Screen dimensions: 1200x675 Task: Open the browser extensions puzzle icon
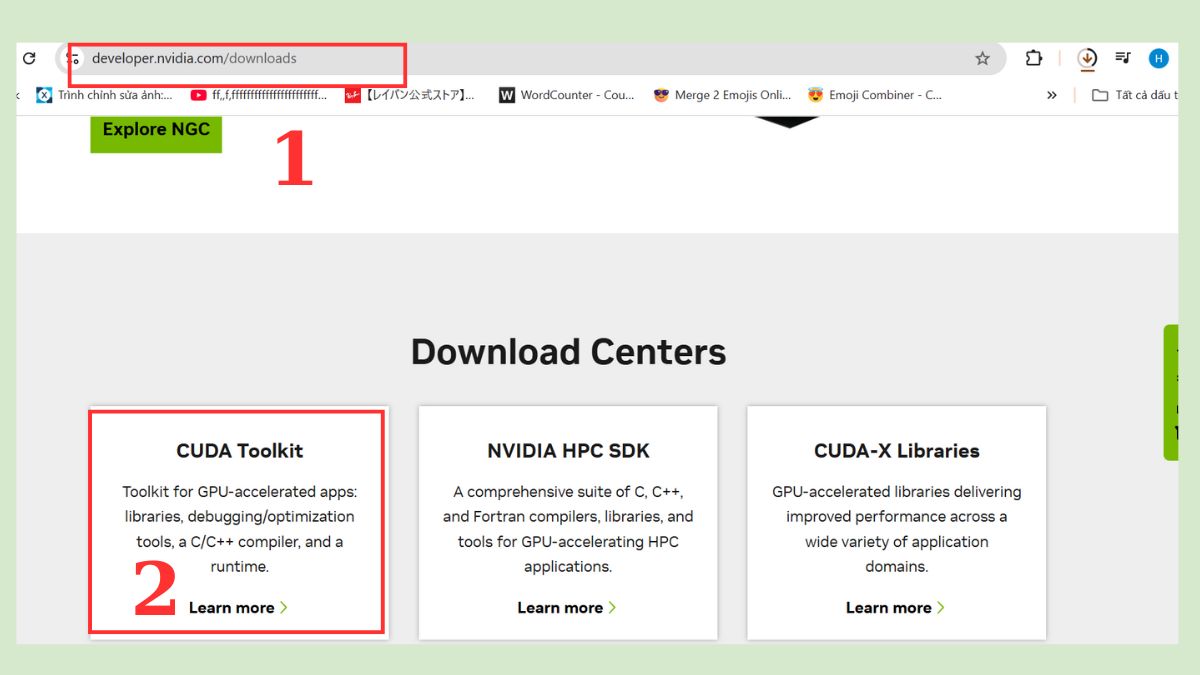(x=1034, y=59)
